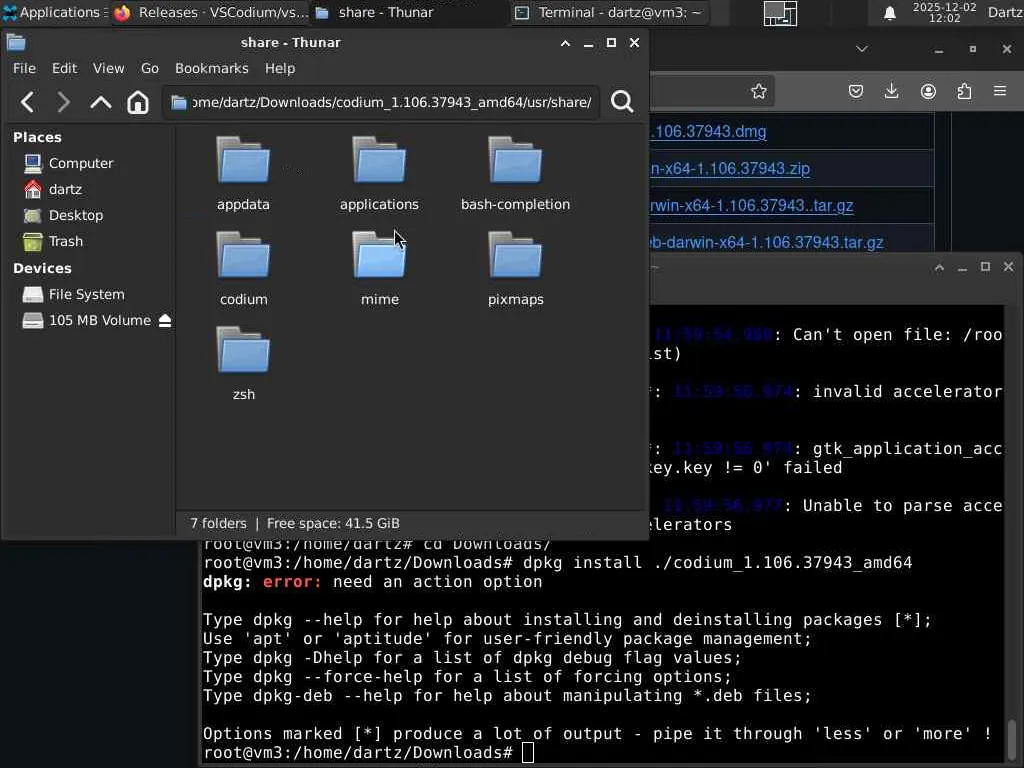The width and height of the screenshot is (1024, 768).
Task: Open the mime folder
Action: [x=379, y=268]
